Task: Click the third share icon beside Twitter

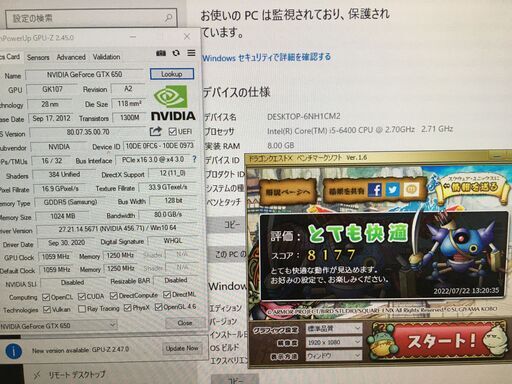Action: [410, 190]
